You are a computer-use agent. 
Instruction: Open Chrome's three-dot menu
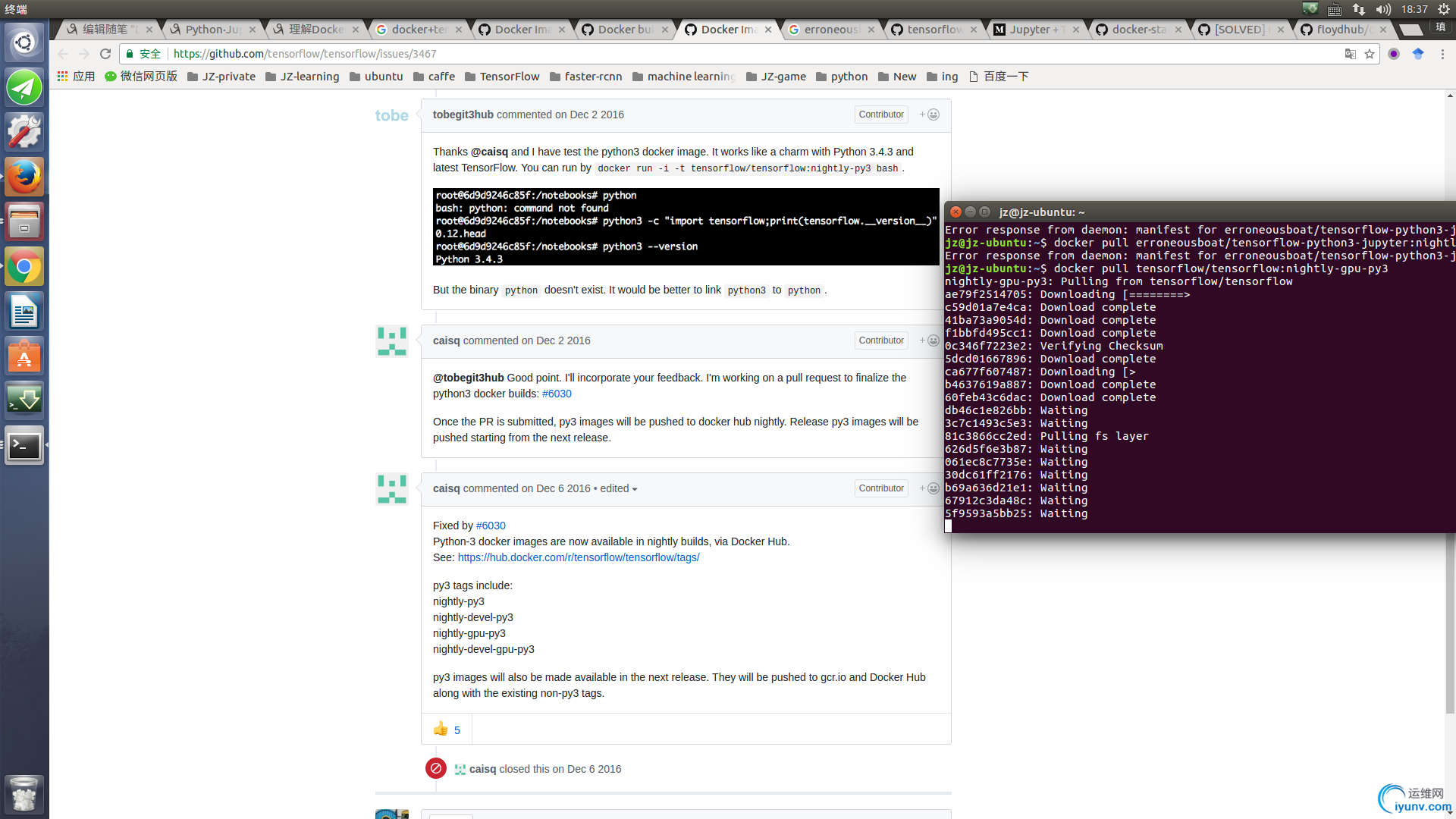tap(1442, 54)
